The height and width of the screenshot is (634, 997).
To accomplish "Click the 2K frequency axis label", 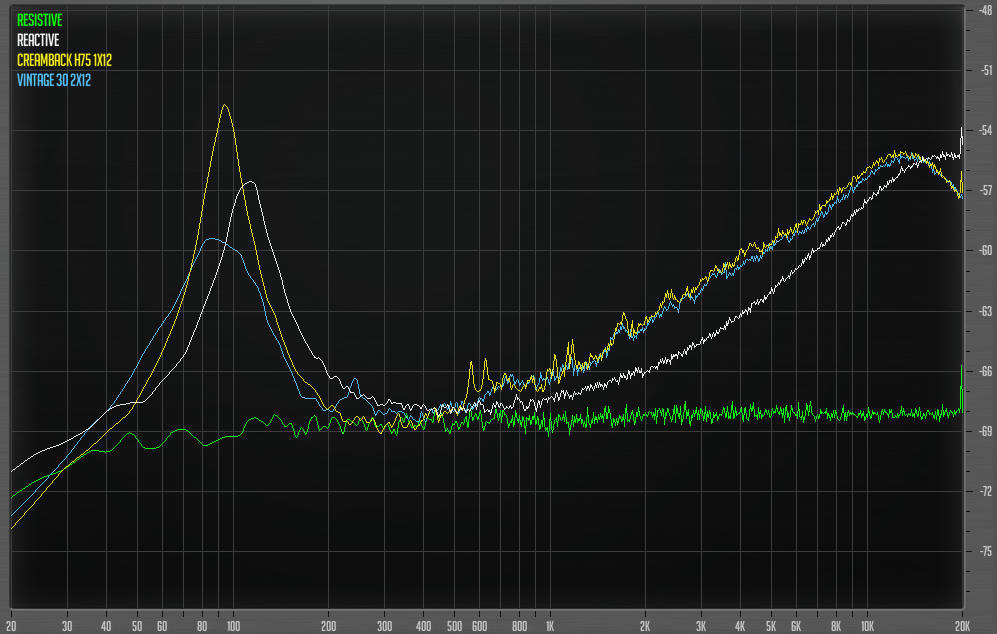I will point(645,626).
